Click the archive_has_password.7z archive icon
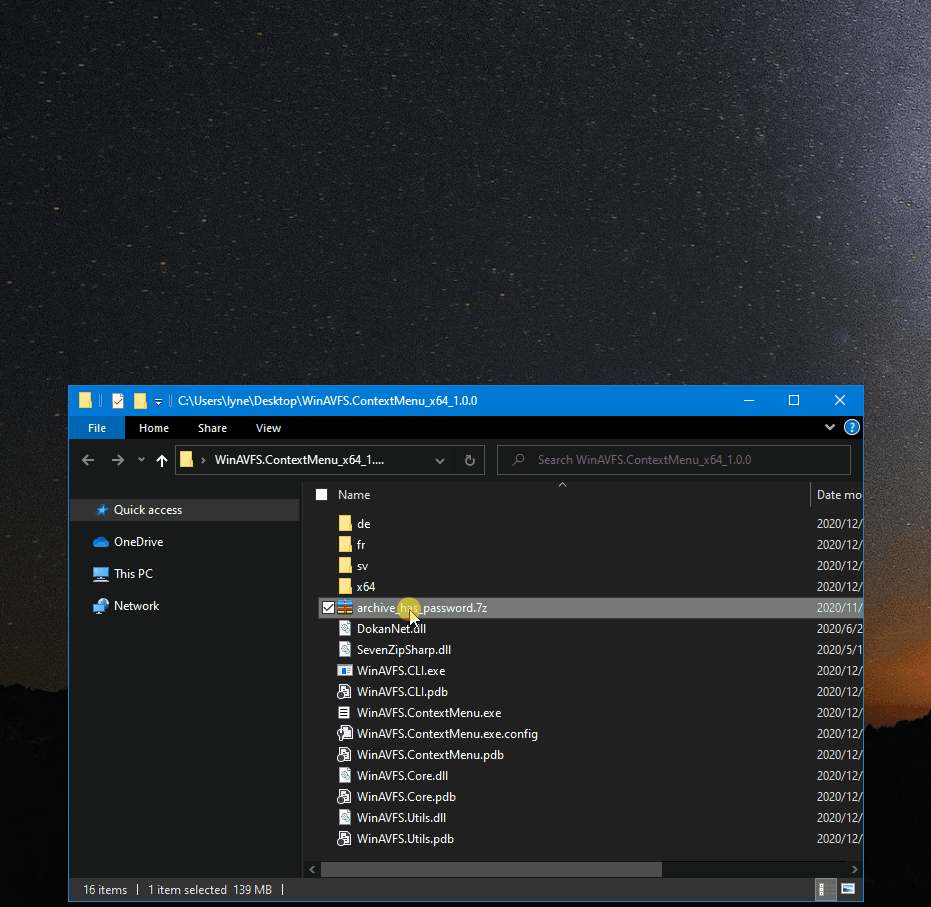This screenshot has width=931, height=907. [345, 607]
